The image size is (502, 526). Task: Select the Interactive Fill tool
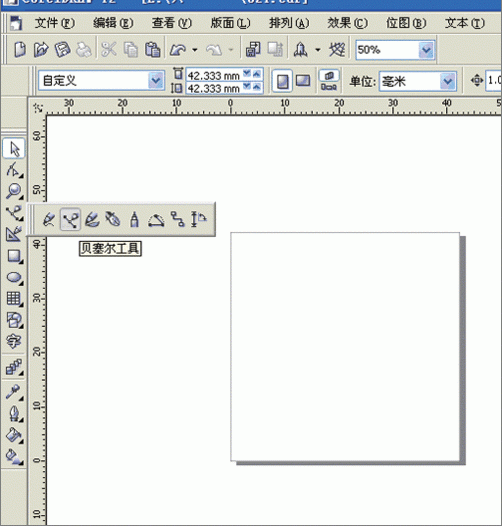point(14,456)
